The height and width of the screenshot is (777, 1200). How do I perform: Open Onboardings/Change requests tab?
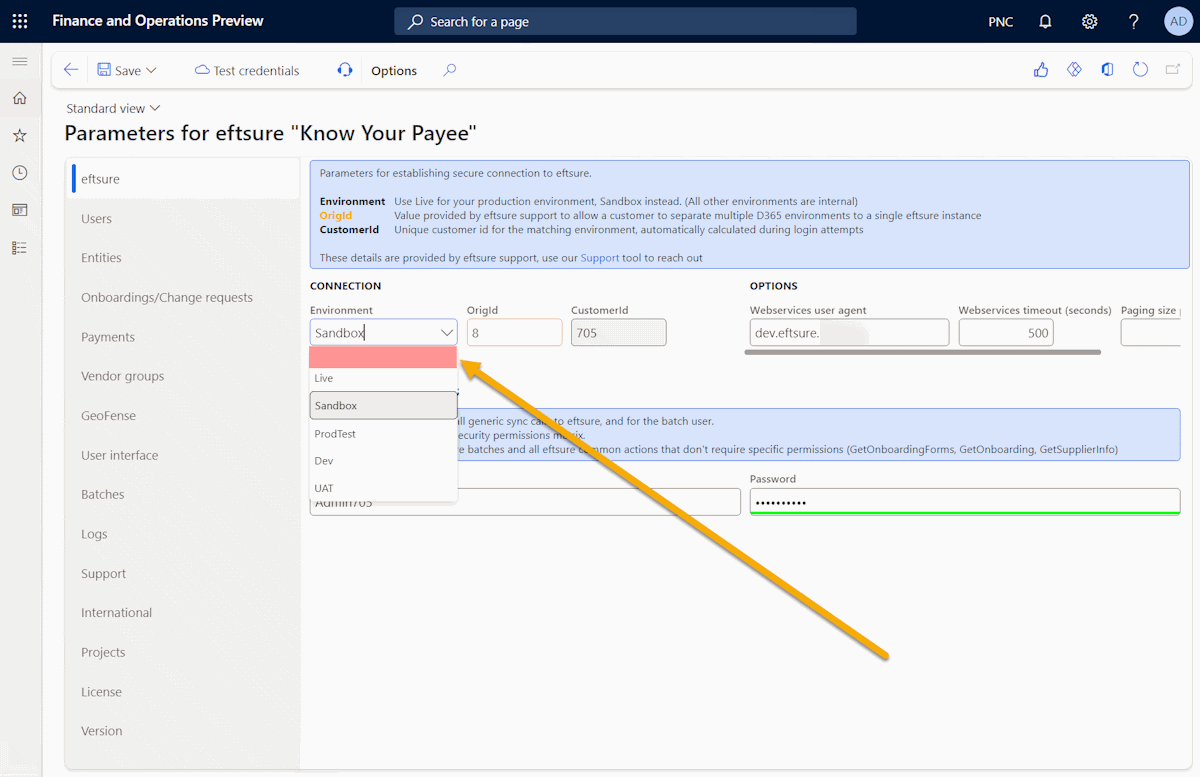pyautogui.click(x=183, y=298)
